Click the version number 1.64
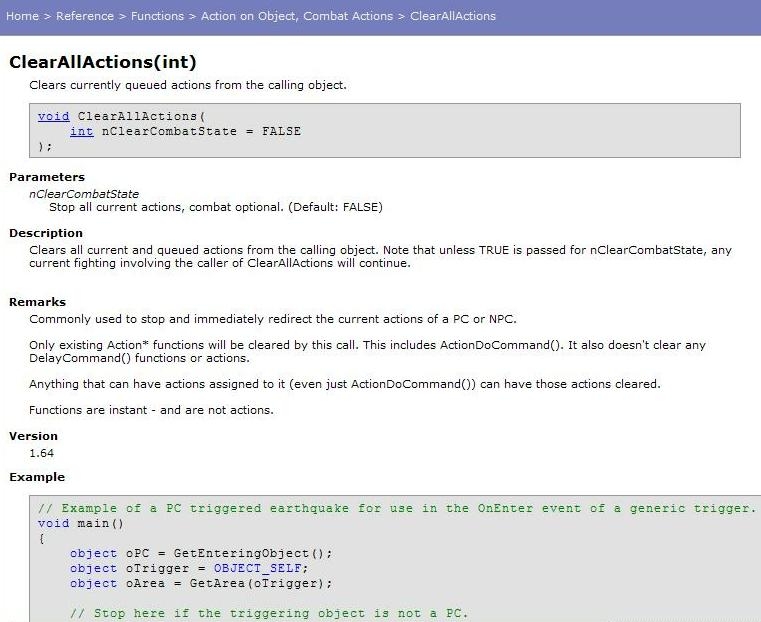761x622 pixels. 41,453
